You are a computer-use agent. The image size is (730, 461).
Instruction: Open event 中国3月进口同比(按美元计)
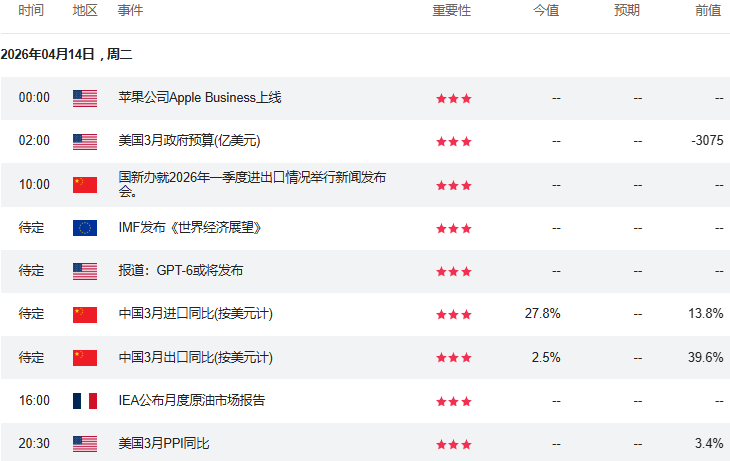point(196,313)
